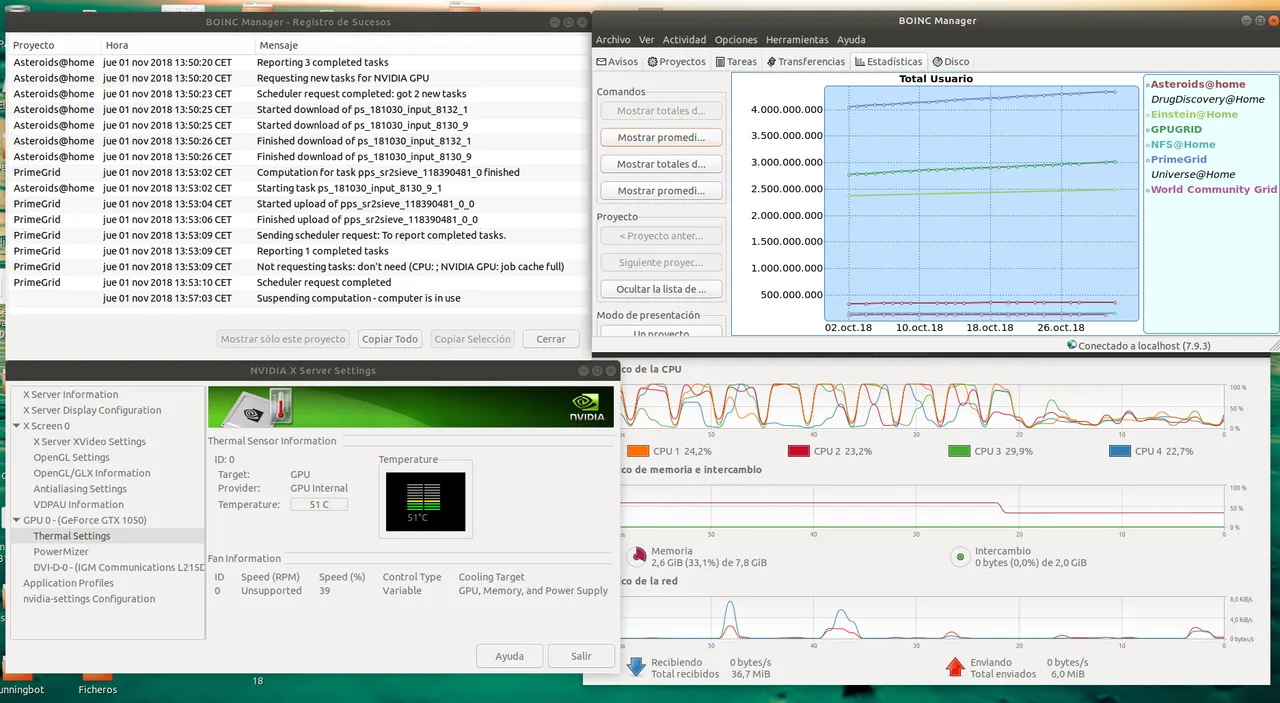Select Einstein@Home in the chart legend

pyautogui.click(x=1194, y=114)
